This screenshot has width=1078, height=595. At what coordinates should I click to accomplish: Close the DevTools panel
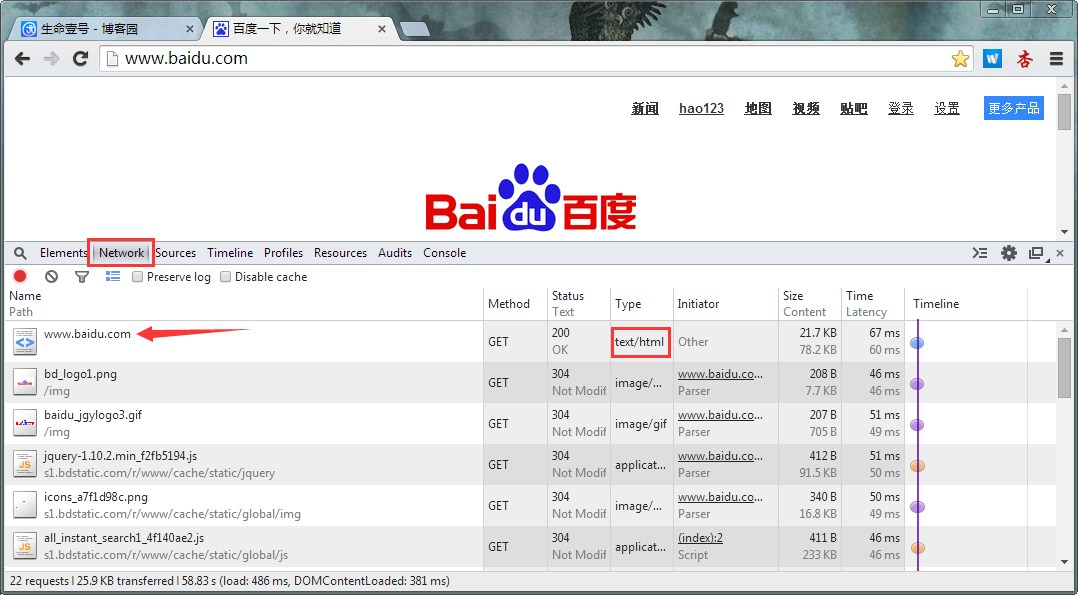pyautogui.click(x=1060, y=253)
